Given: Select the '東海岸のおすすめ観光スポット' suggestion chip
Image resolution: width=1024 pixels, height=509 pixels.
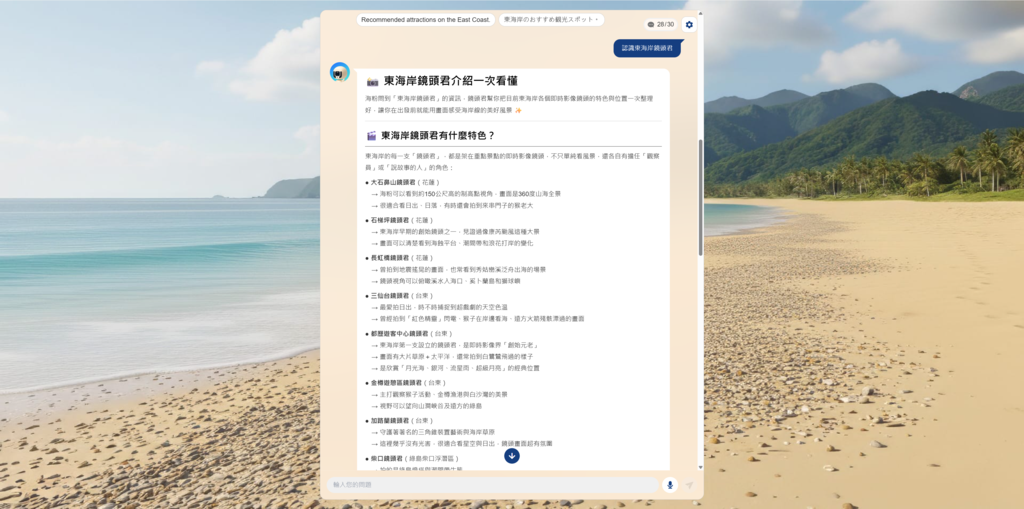Looking at the screenshot, I should [551, 20].
